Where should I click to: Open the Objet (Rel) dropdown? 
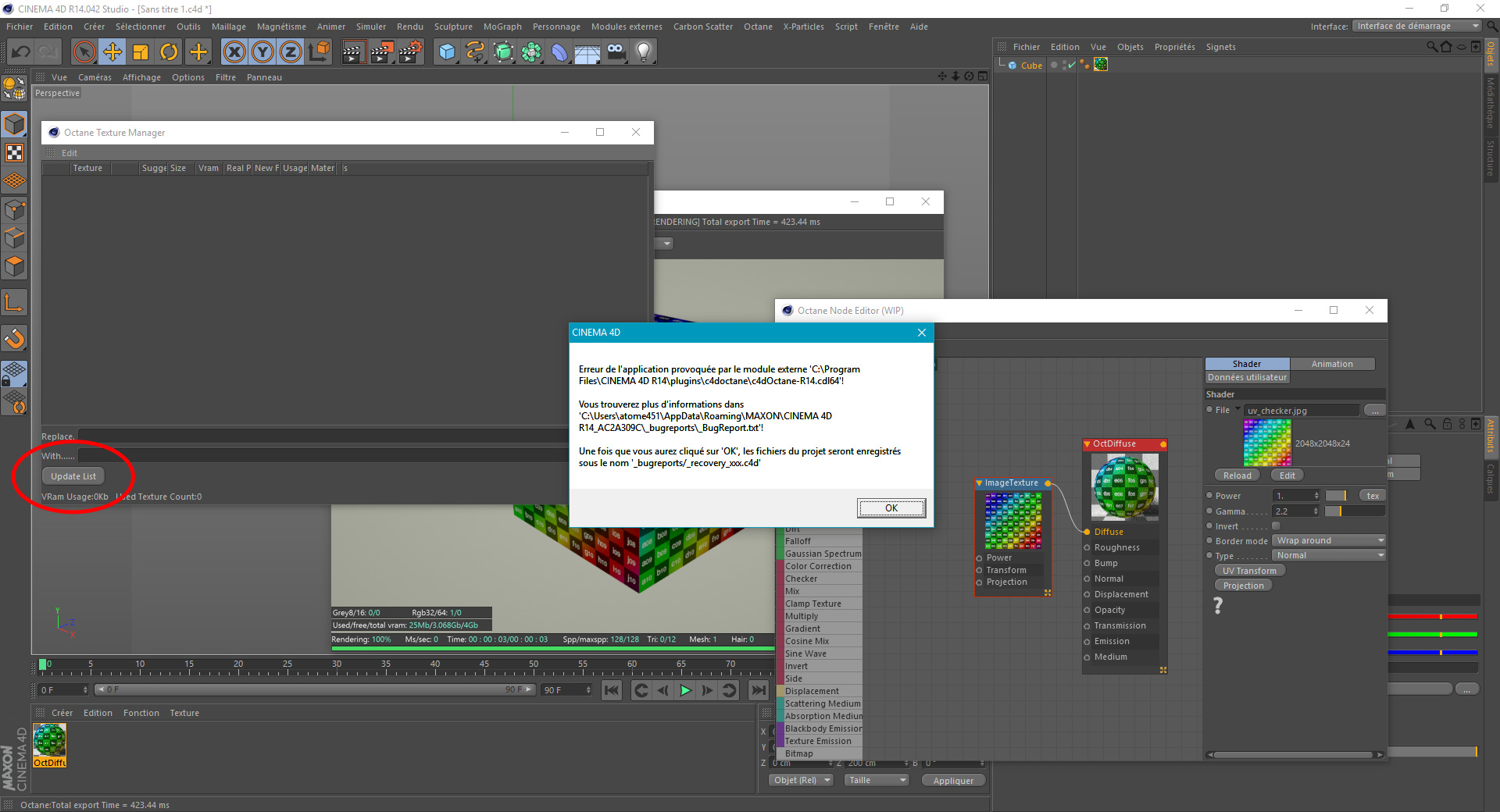801,781
